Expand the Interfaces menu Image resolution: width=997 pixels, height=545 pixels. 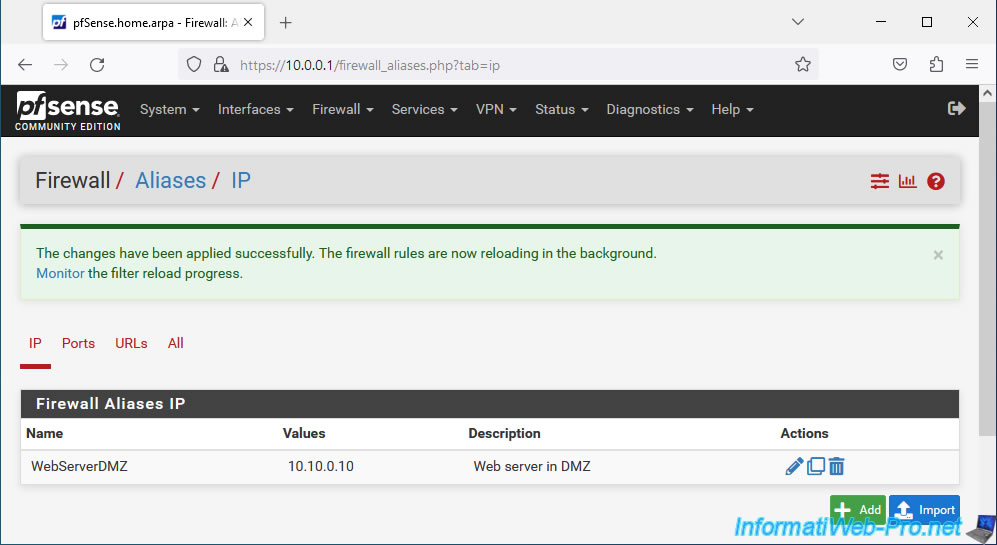click(x=256, y=109)
